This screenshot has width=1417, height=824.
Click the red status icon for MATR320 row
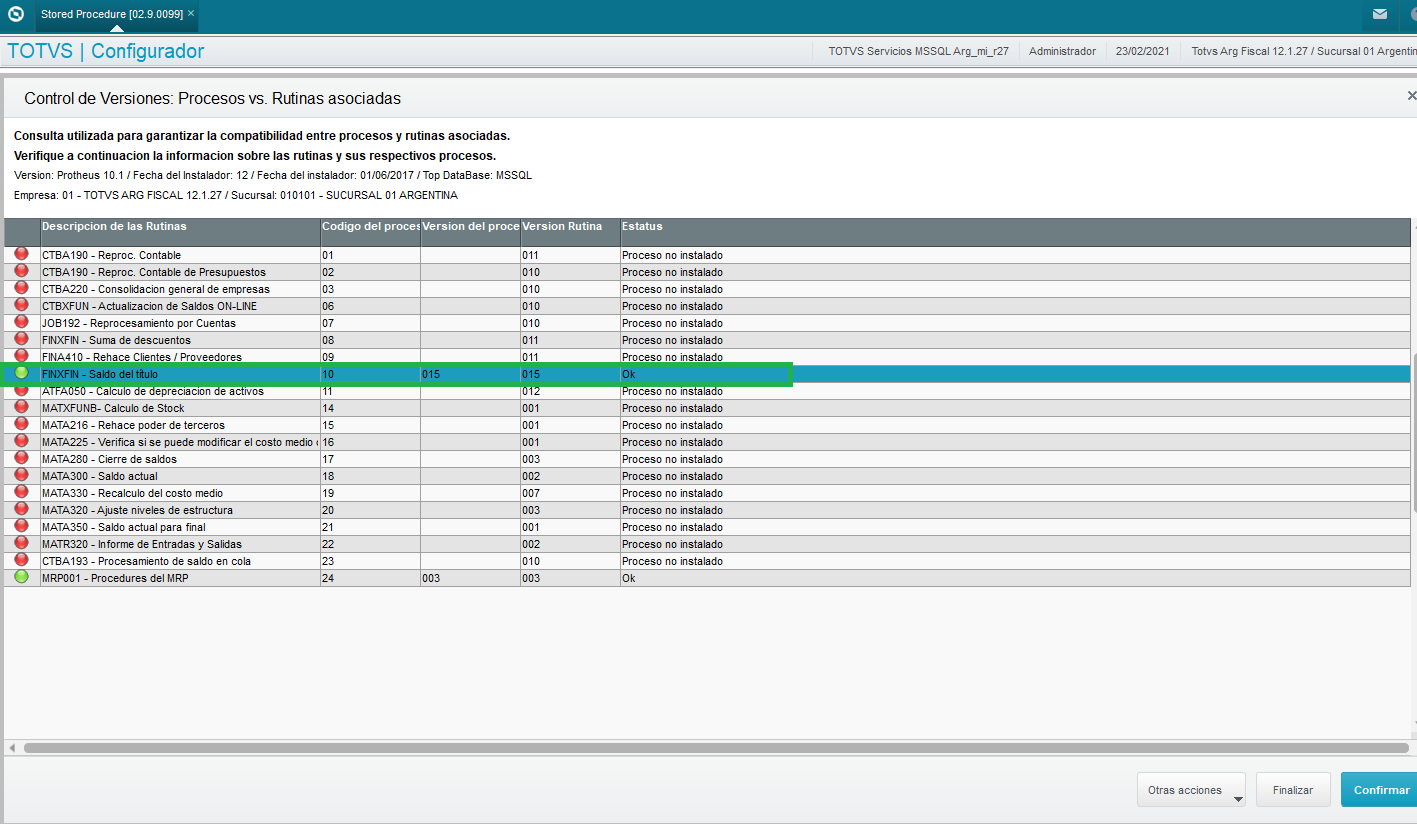point(21,543)
